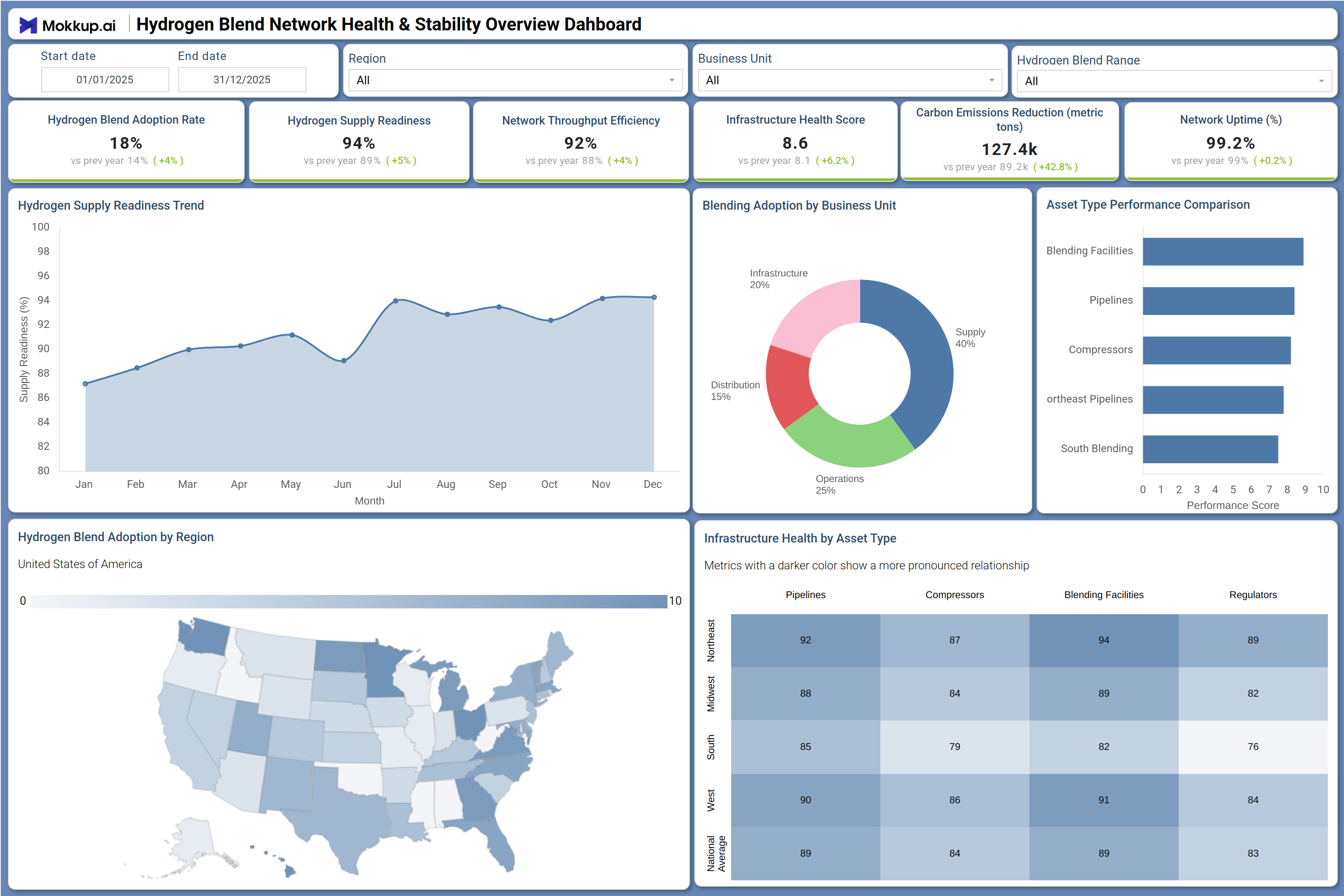Click the Hydrogen Blend Adoption by Region title

pyautogui.click(x=116, y=537)
